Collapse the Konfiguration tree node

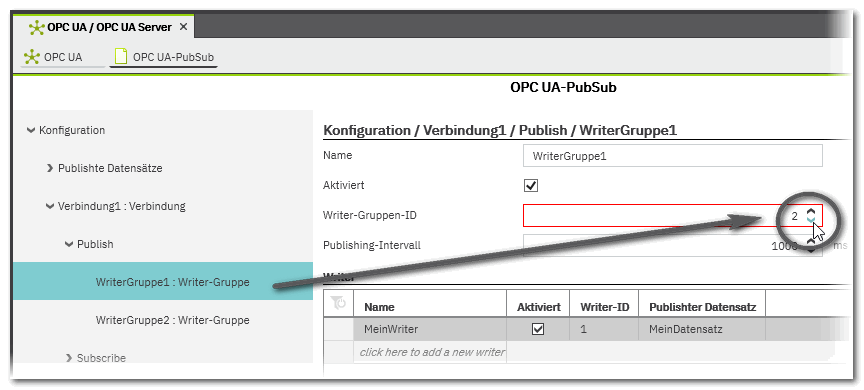tap(31, 131)
